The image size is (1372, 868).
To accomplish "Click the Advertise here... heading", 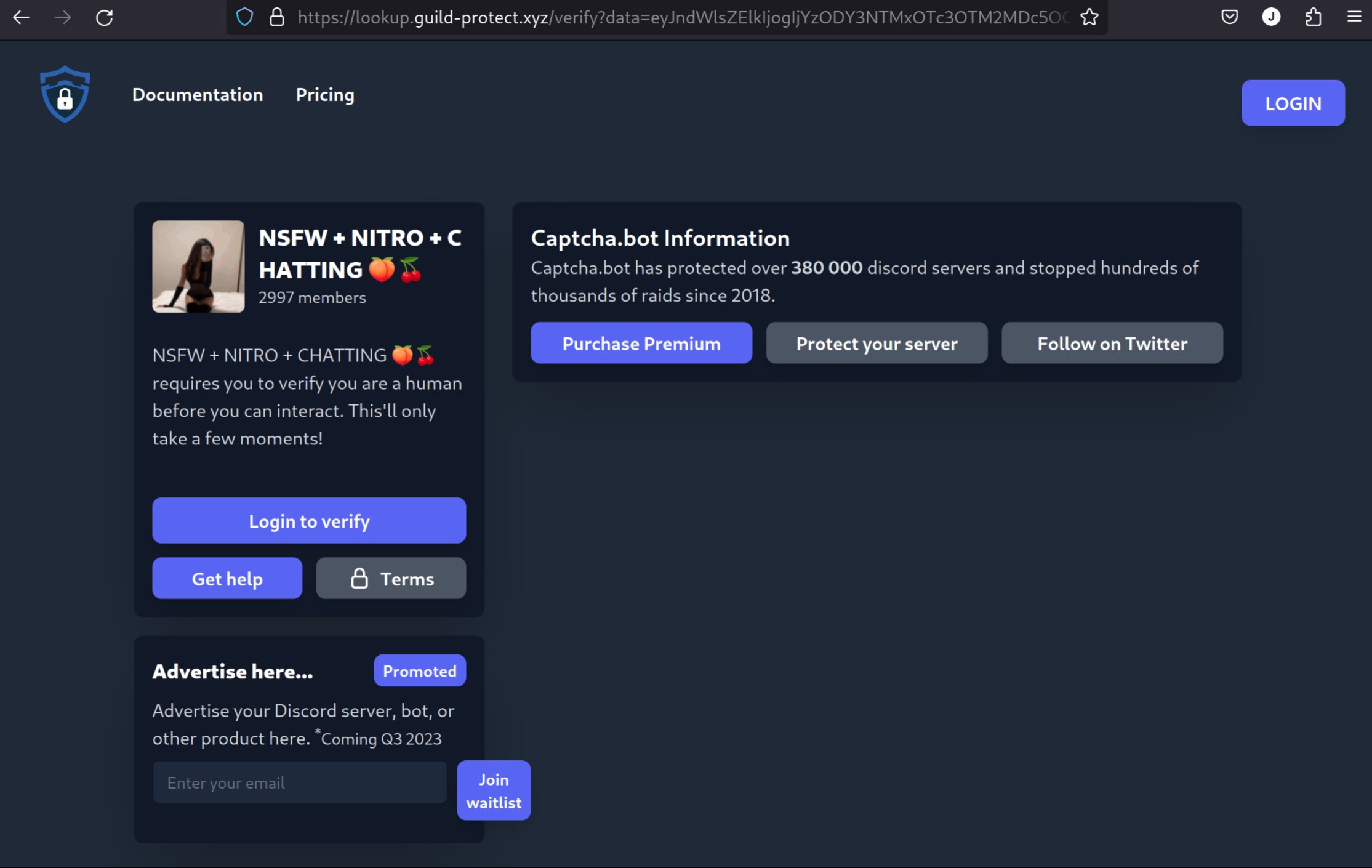I will click(233, 671).
